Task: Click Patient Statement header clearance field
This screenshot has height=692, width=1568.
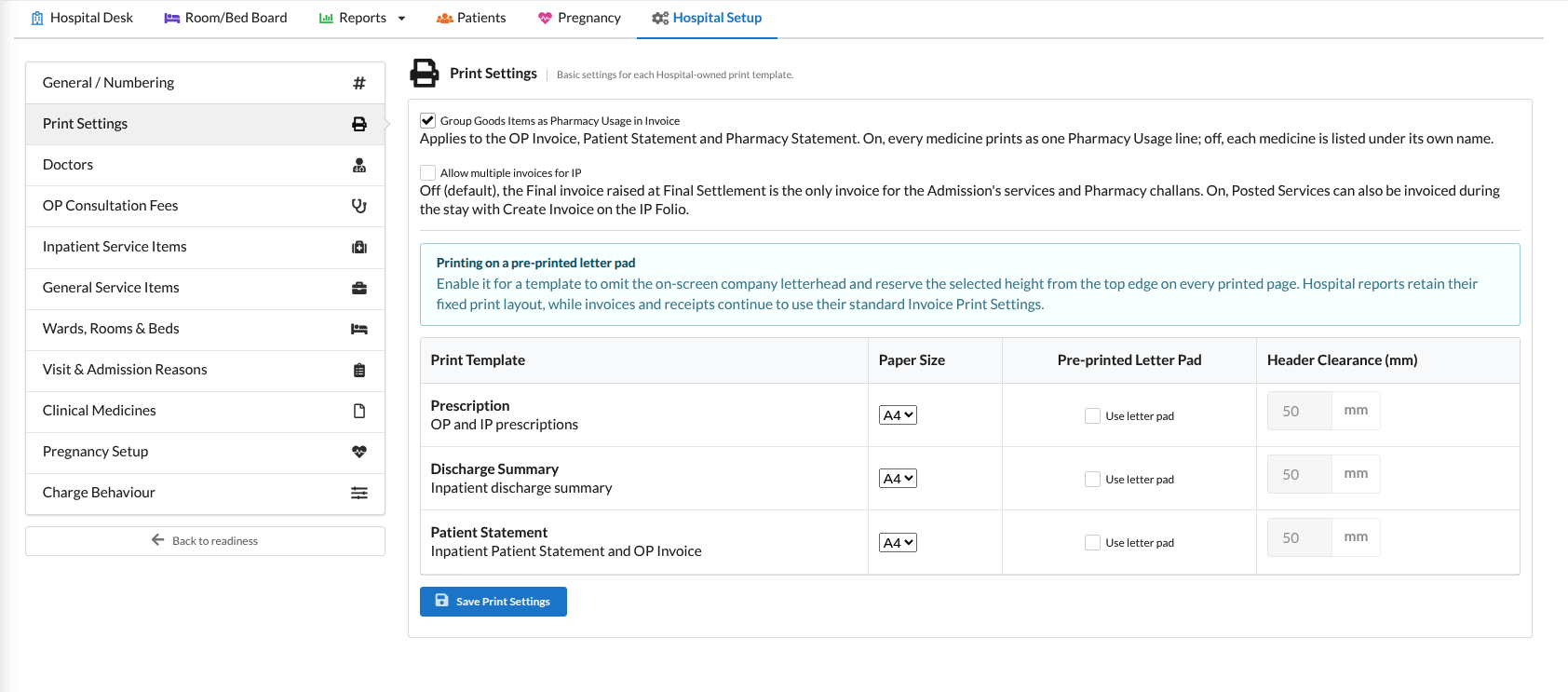Action: tap(1300, 537)
